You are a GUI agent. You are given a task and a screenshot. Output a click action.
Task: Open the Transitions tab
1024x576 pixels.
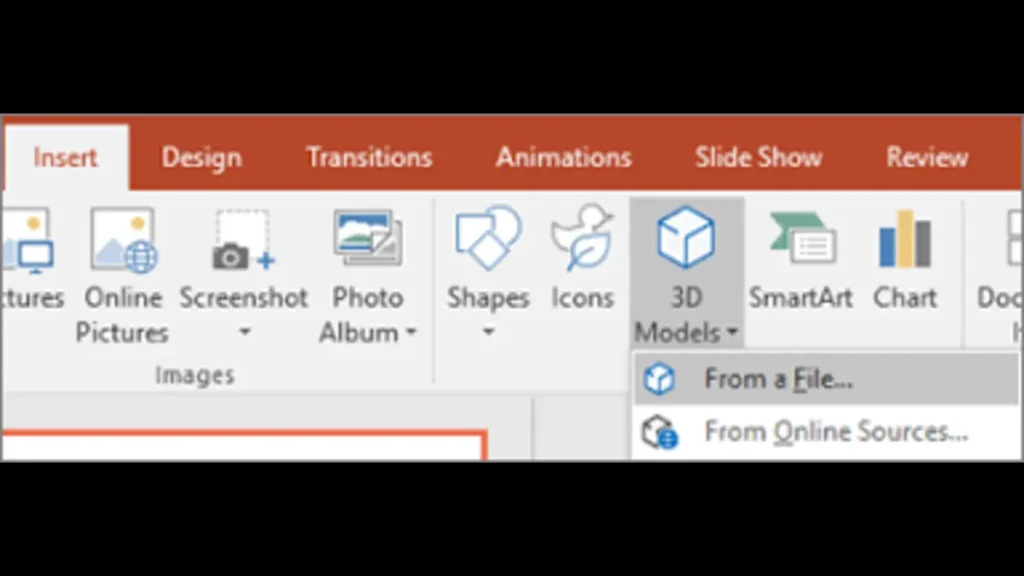coord(369,157)
